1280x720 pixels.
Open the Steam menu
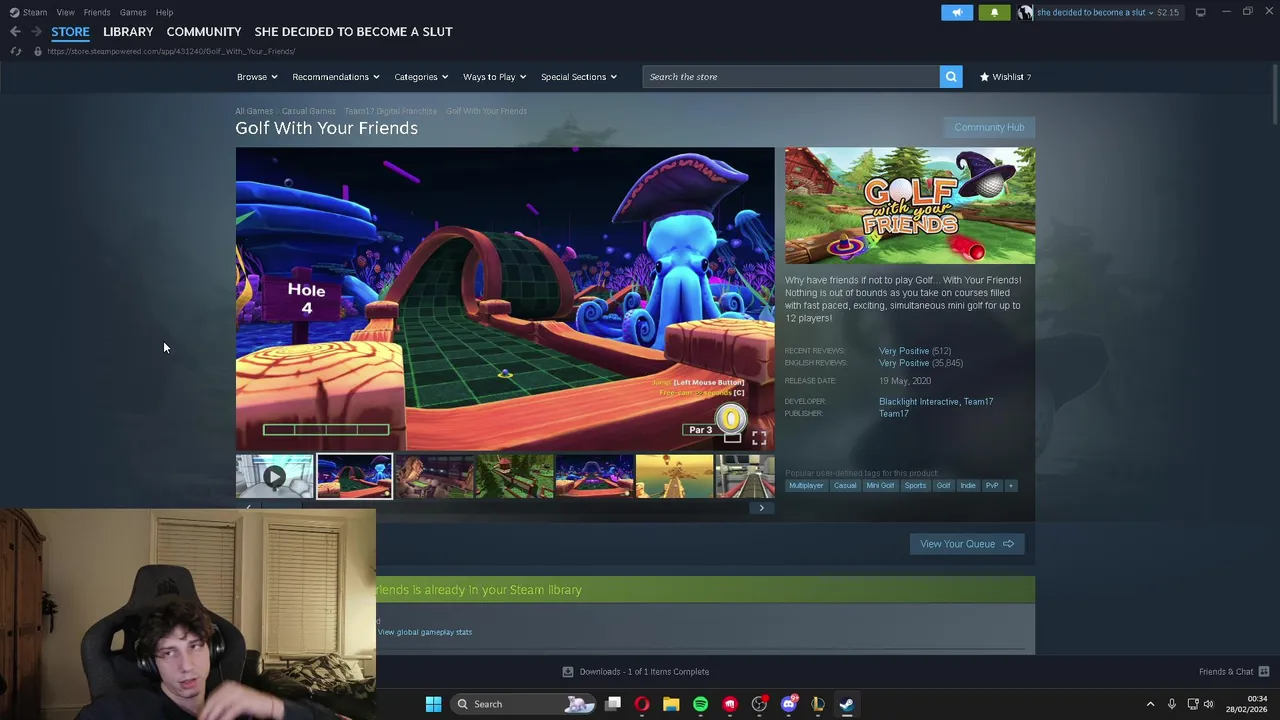[35, 12]
